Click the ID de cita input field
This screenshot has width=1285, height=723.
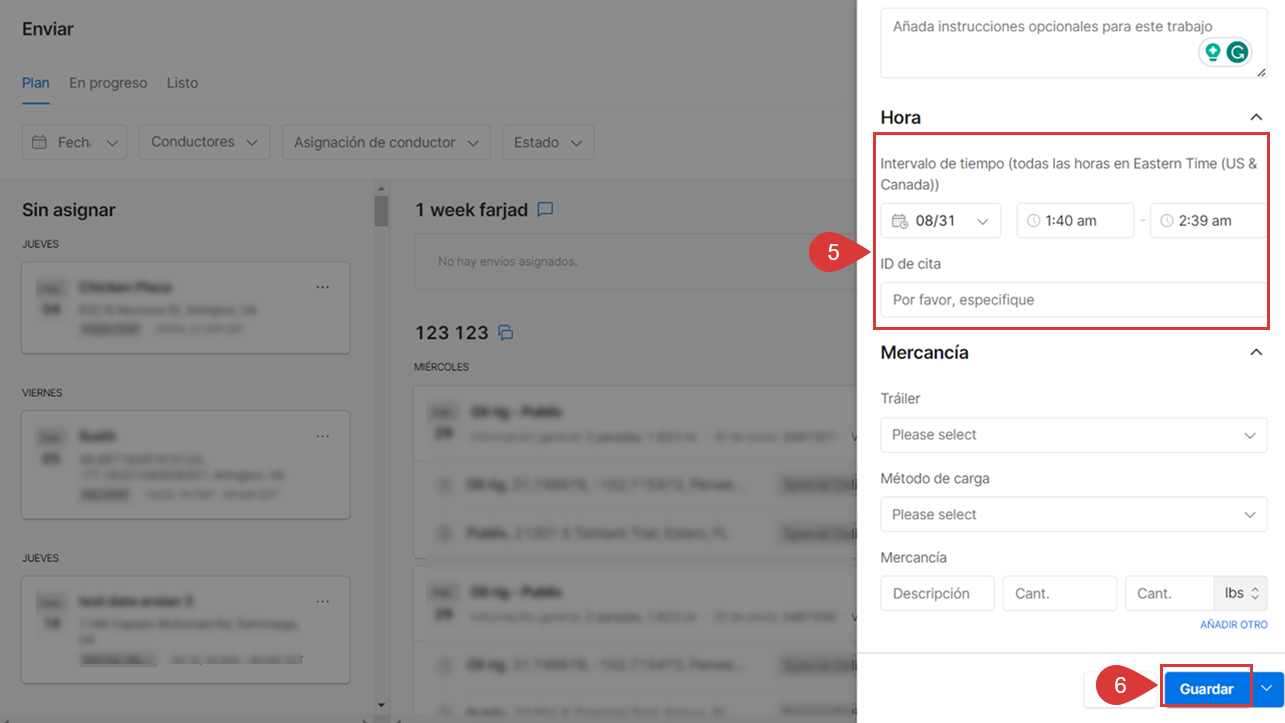(x=1073, y=300)
